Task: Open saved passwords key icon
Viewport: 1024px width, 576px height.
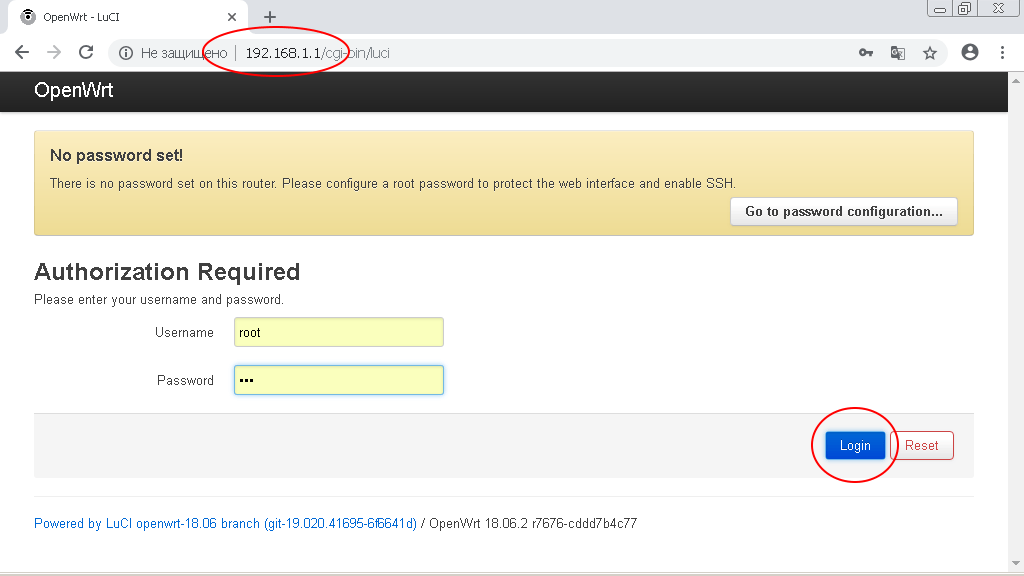Action: [x=866, y=53]
